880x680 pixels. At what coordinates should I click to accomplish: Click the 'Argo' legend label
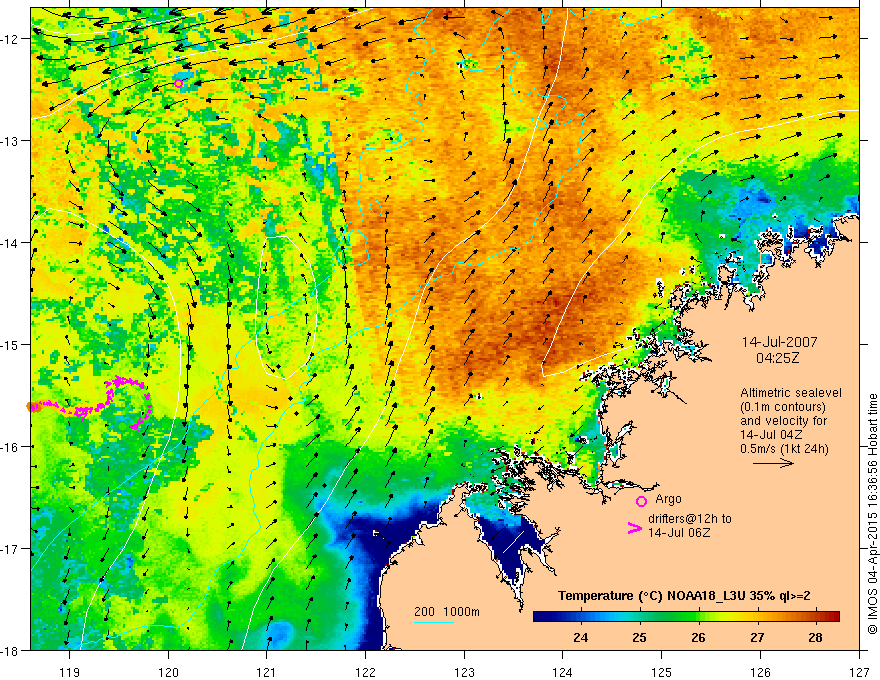[668, 499]
